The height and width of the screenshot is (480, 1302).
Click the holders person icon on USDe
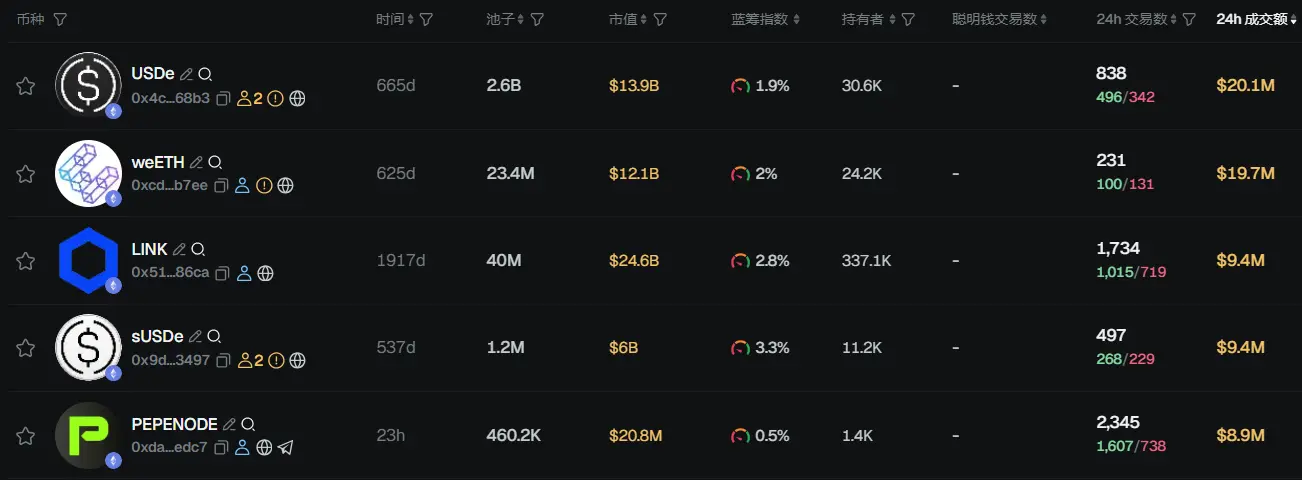243,98
